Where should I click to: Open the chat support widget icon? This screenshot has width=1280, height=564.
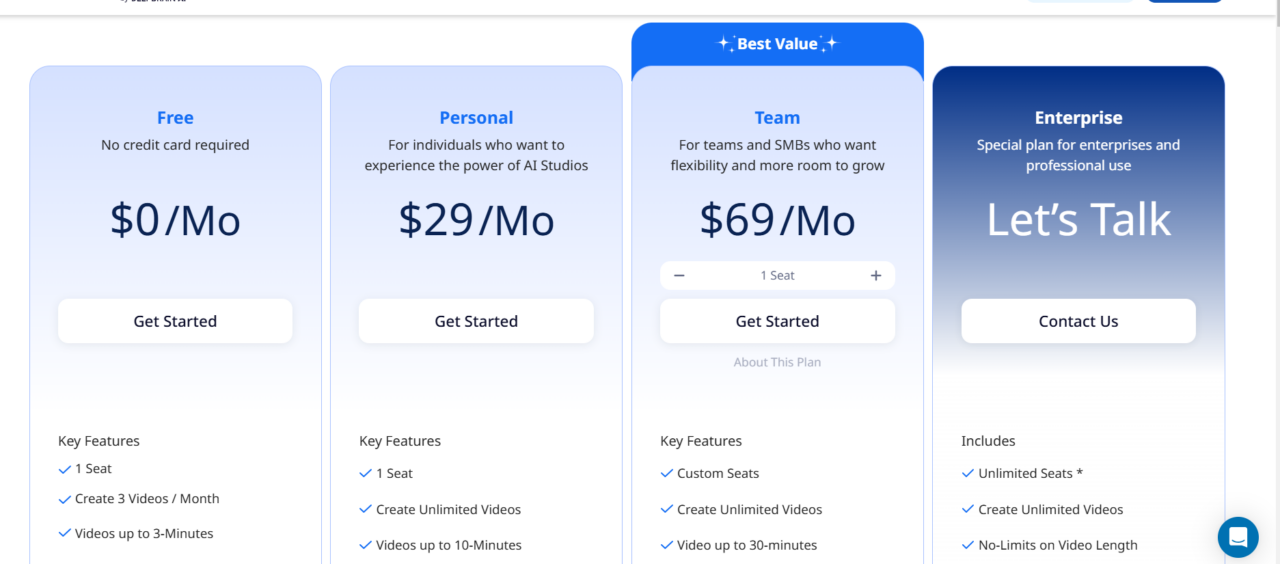(x=1237, y=537)
